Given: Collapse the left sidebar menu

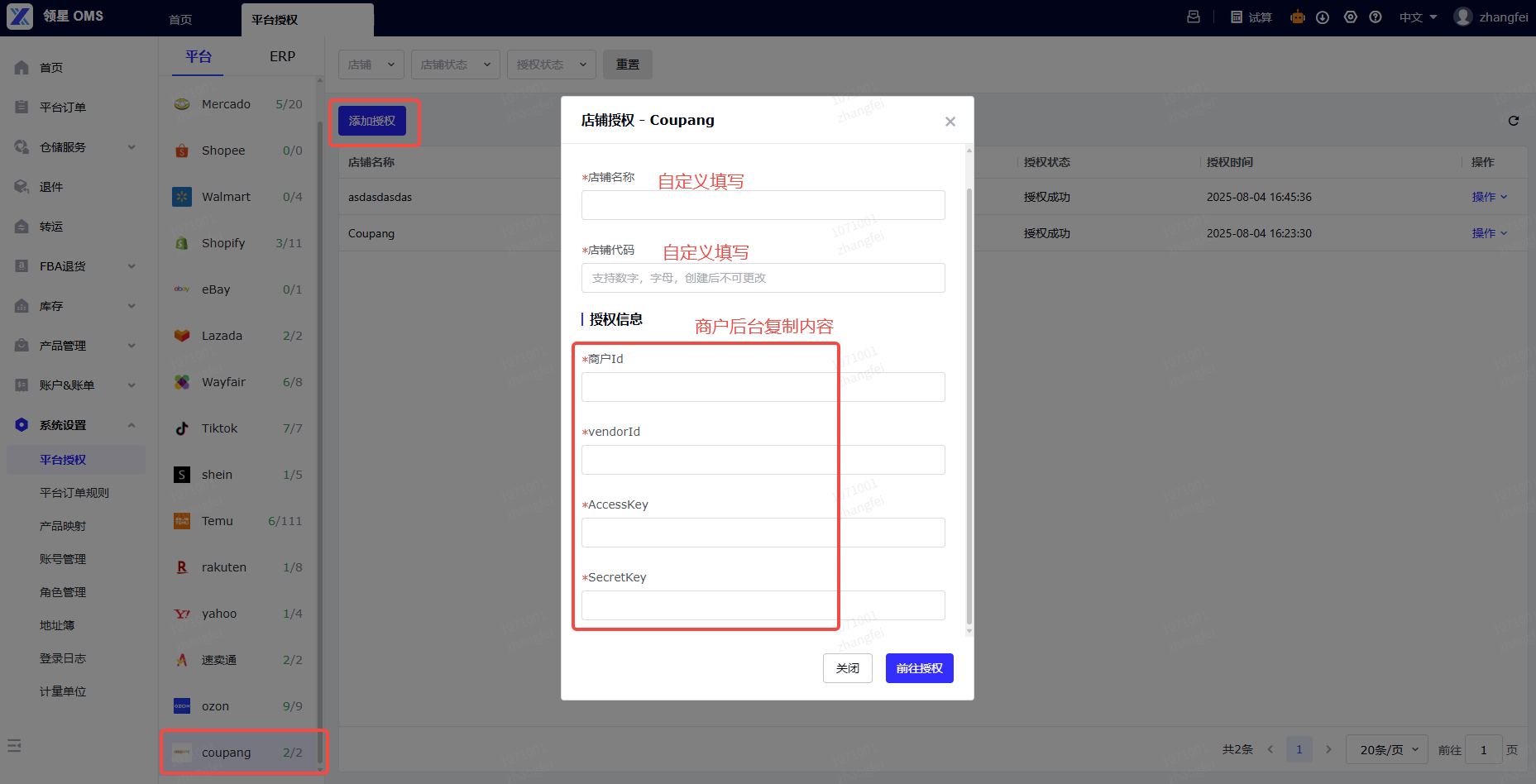Looking at the screenshot, I should [x=14, y=745].
